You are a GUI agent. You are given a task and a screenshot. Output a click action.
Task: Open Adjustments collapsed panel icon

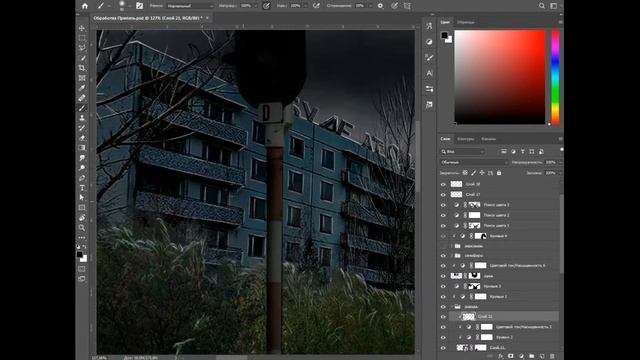[x=429, y=42]
